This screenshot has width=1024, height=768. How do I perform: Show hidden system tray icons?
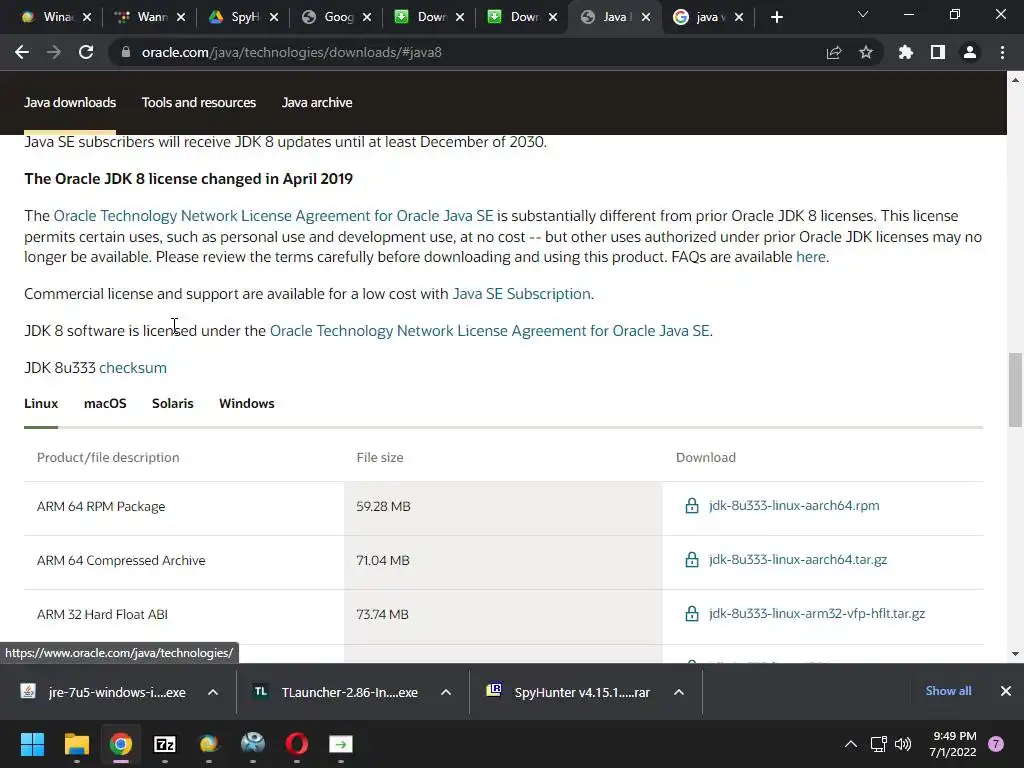850,744
